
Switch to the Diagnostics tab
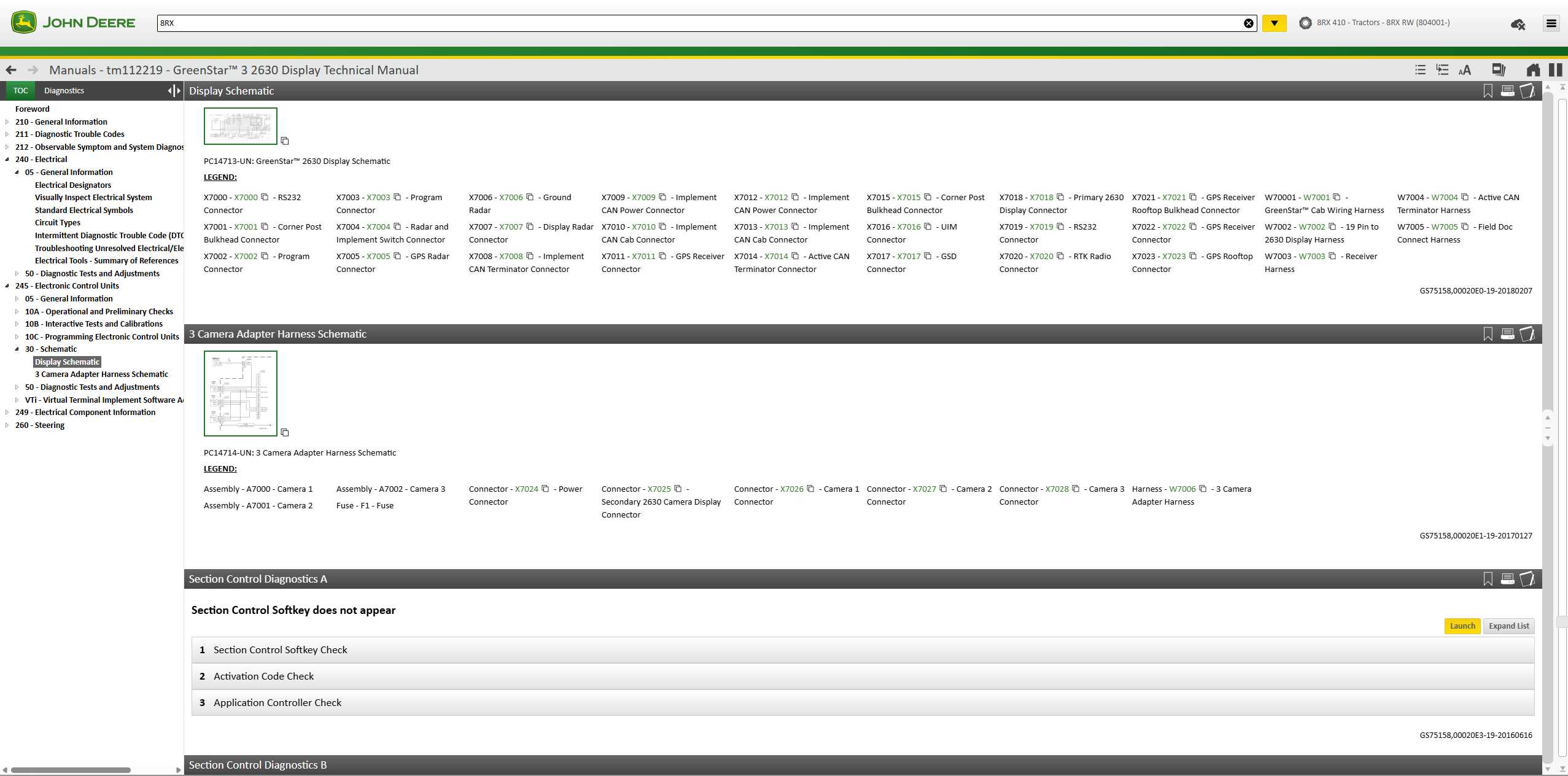pos(64,91)
